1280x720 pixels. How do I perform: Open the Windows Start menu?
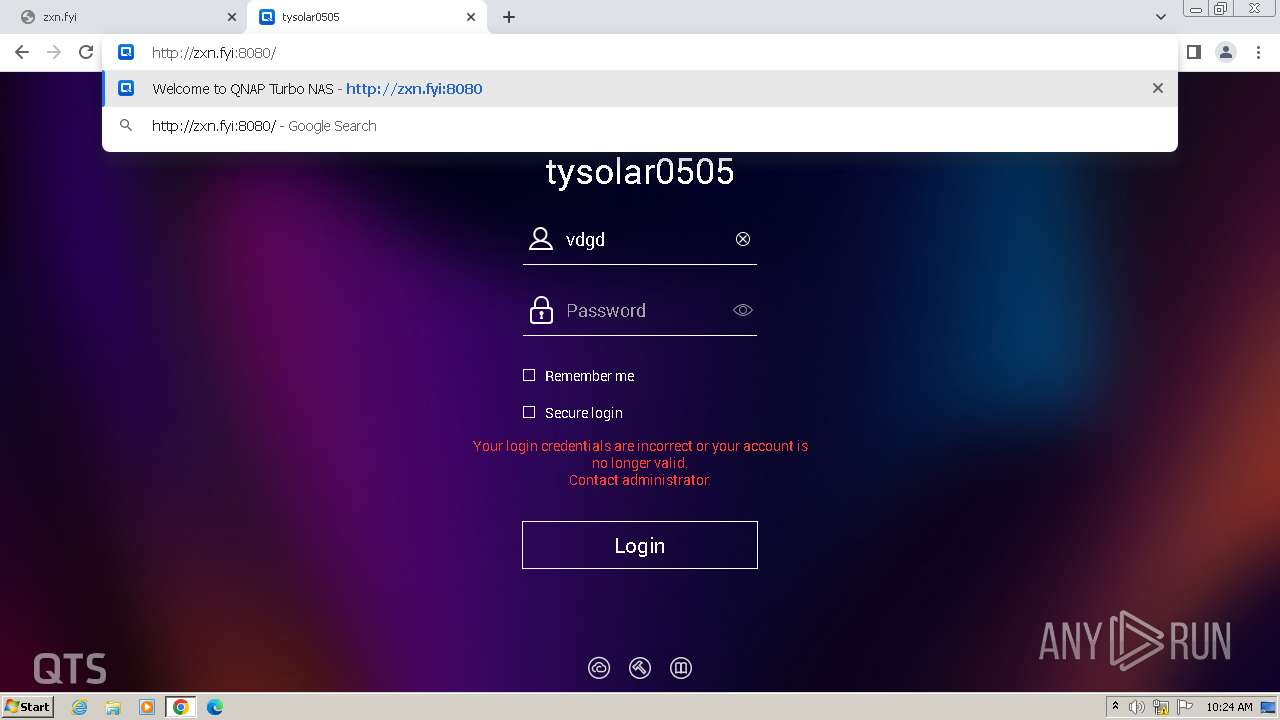click(27, 707)
